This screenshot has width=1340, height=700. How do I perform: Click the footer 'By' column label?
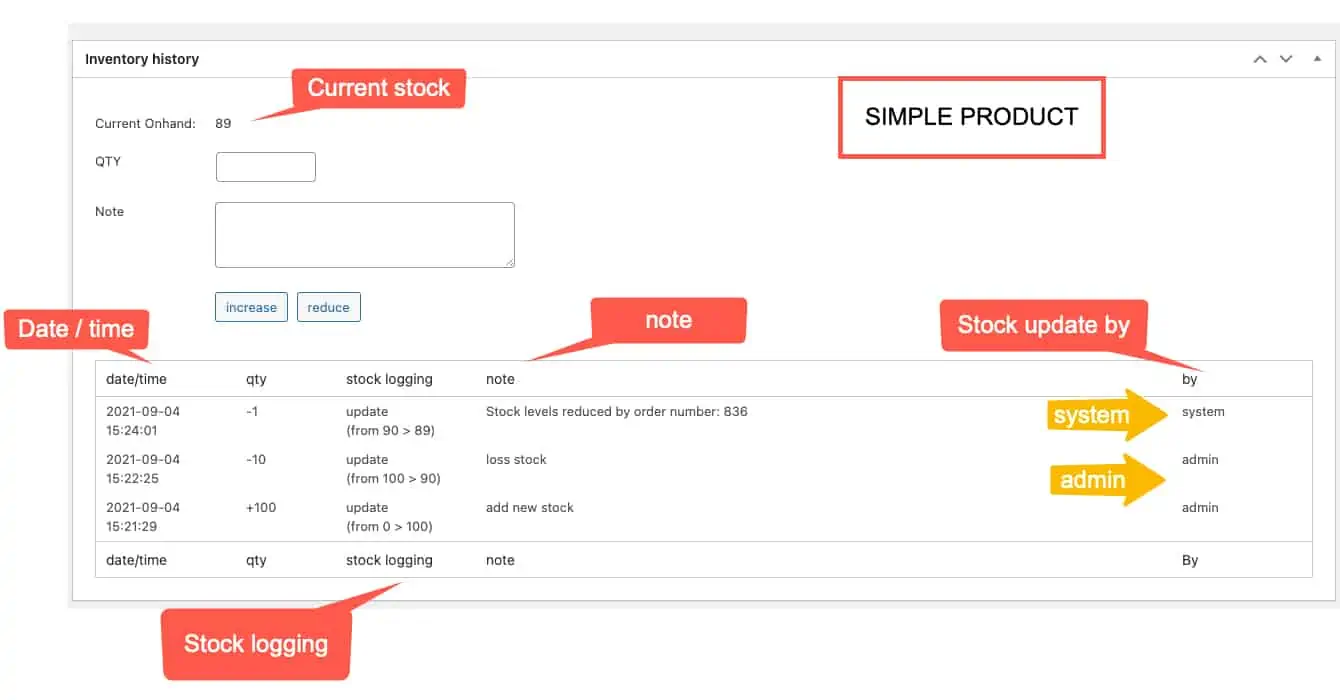coord(1189,560)
